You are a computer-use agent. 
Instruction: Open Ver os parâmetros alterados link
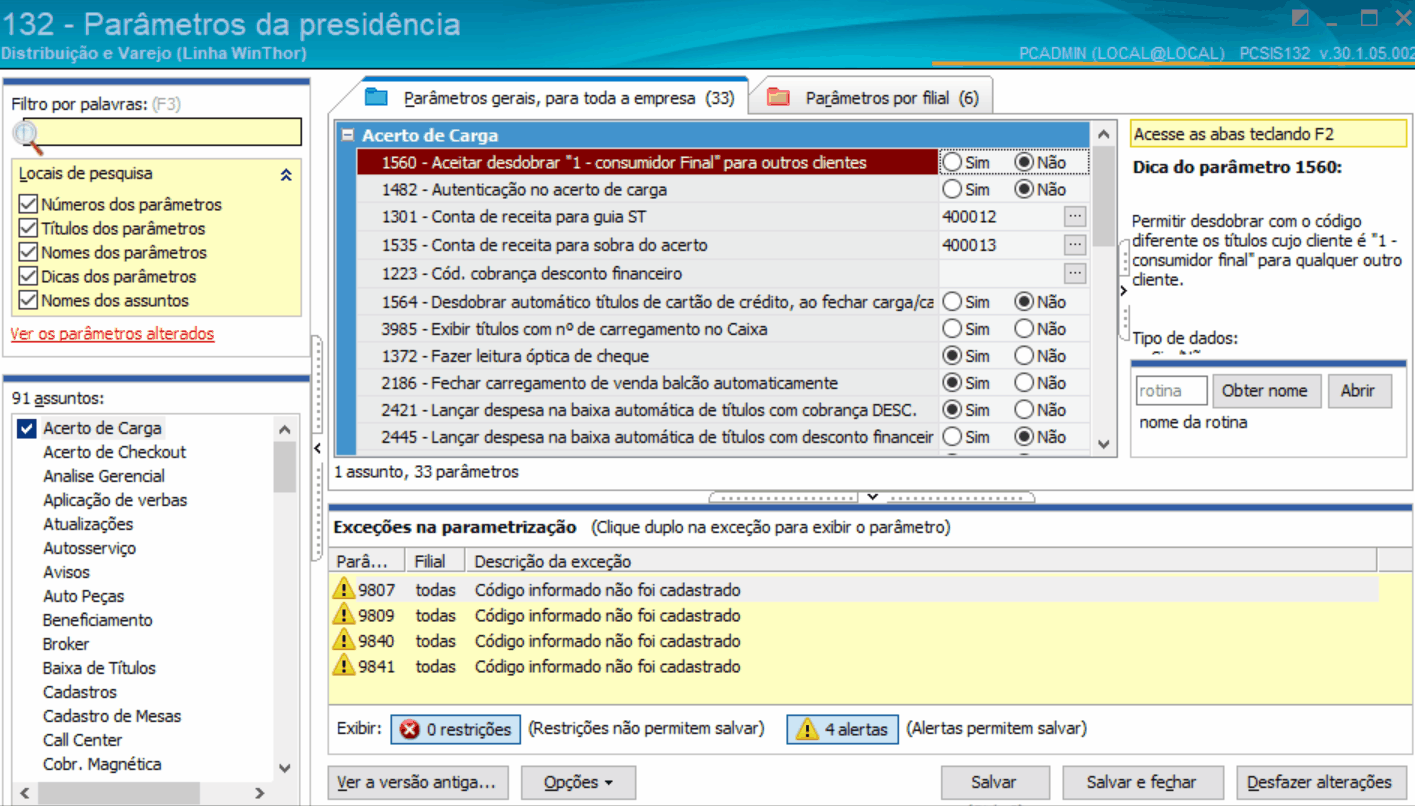pyautogui.click(x=112, y=334)
